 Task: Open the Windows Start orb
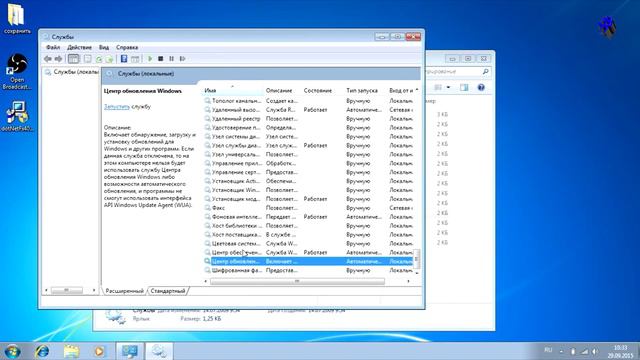point(13,351)
